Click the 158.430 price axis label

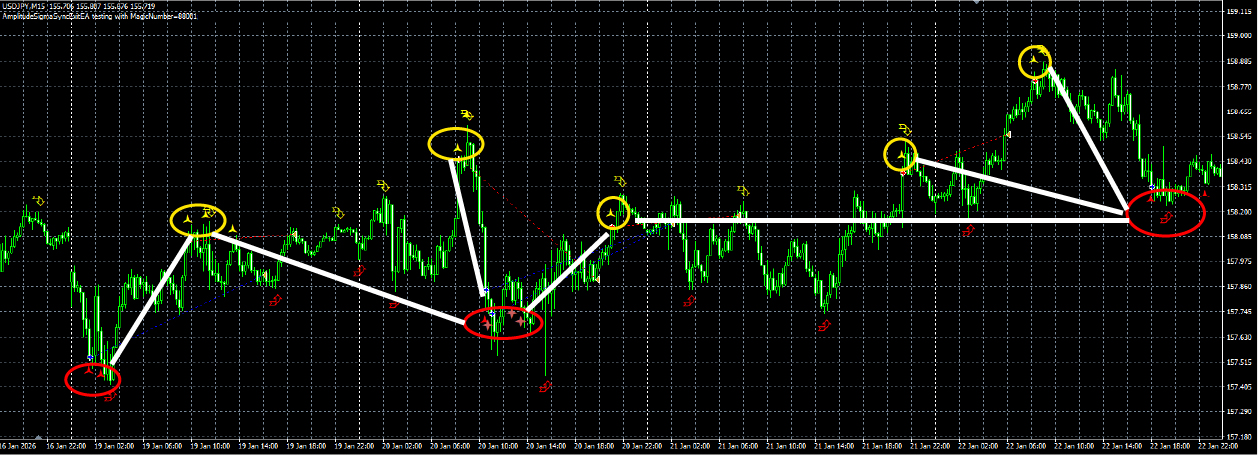[1239, 161]
